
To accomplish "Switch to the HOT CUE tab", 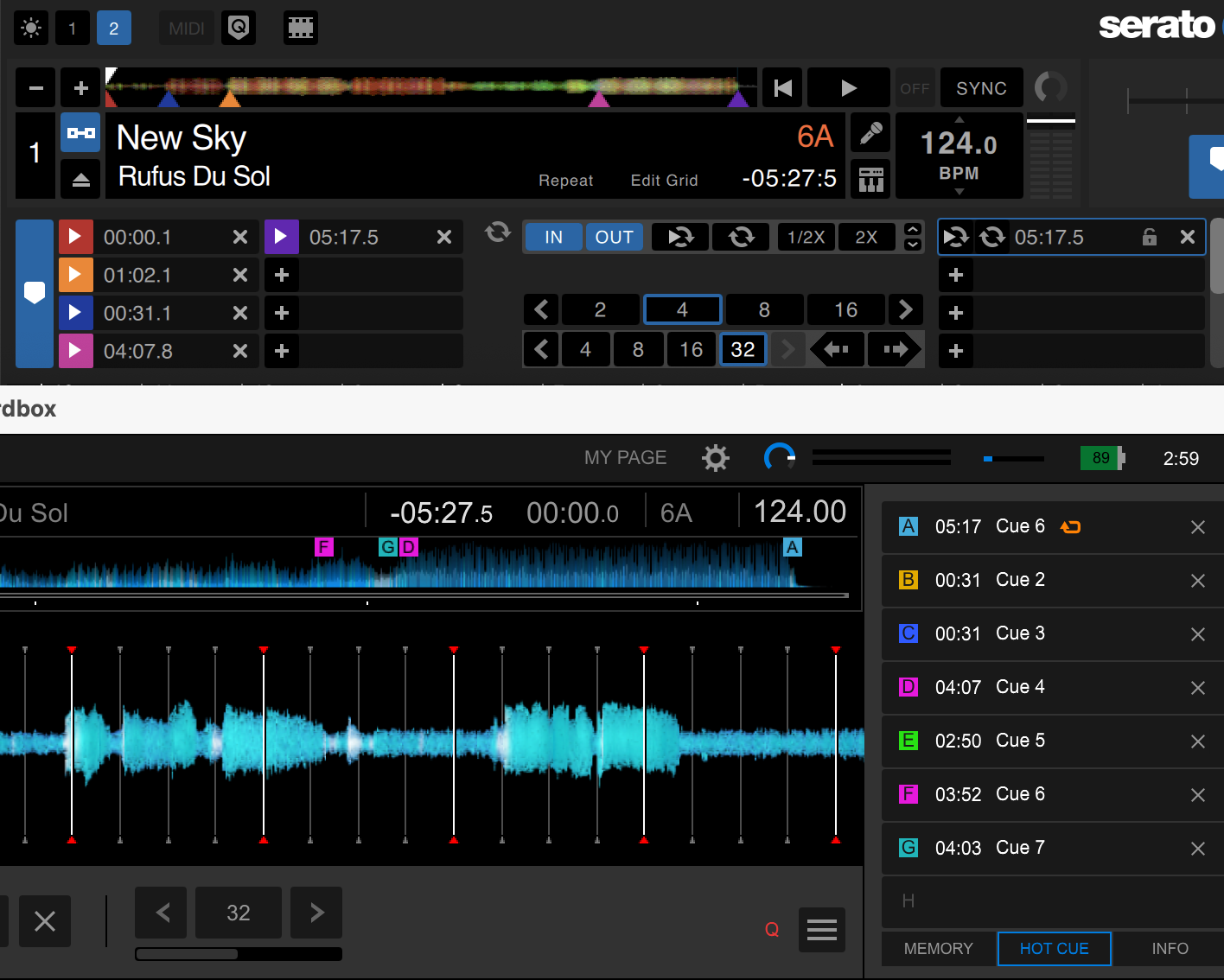I will point(1054,949).
